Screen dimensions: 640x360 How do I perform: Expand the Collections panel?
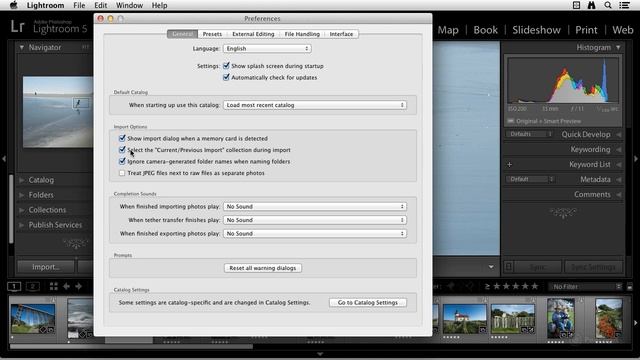(47, 210)
